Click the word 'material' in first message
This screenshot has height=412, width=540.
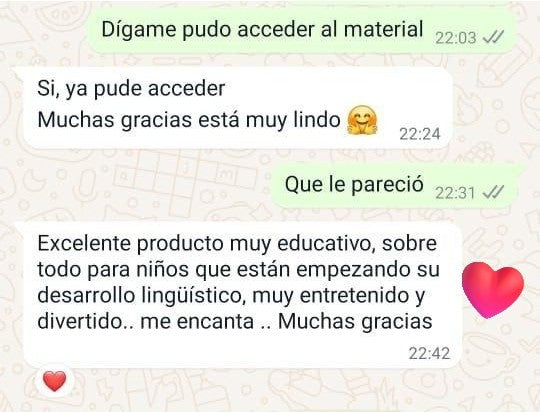[383, 29]
